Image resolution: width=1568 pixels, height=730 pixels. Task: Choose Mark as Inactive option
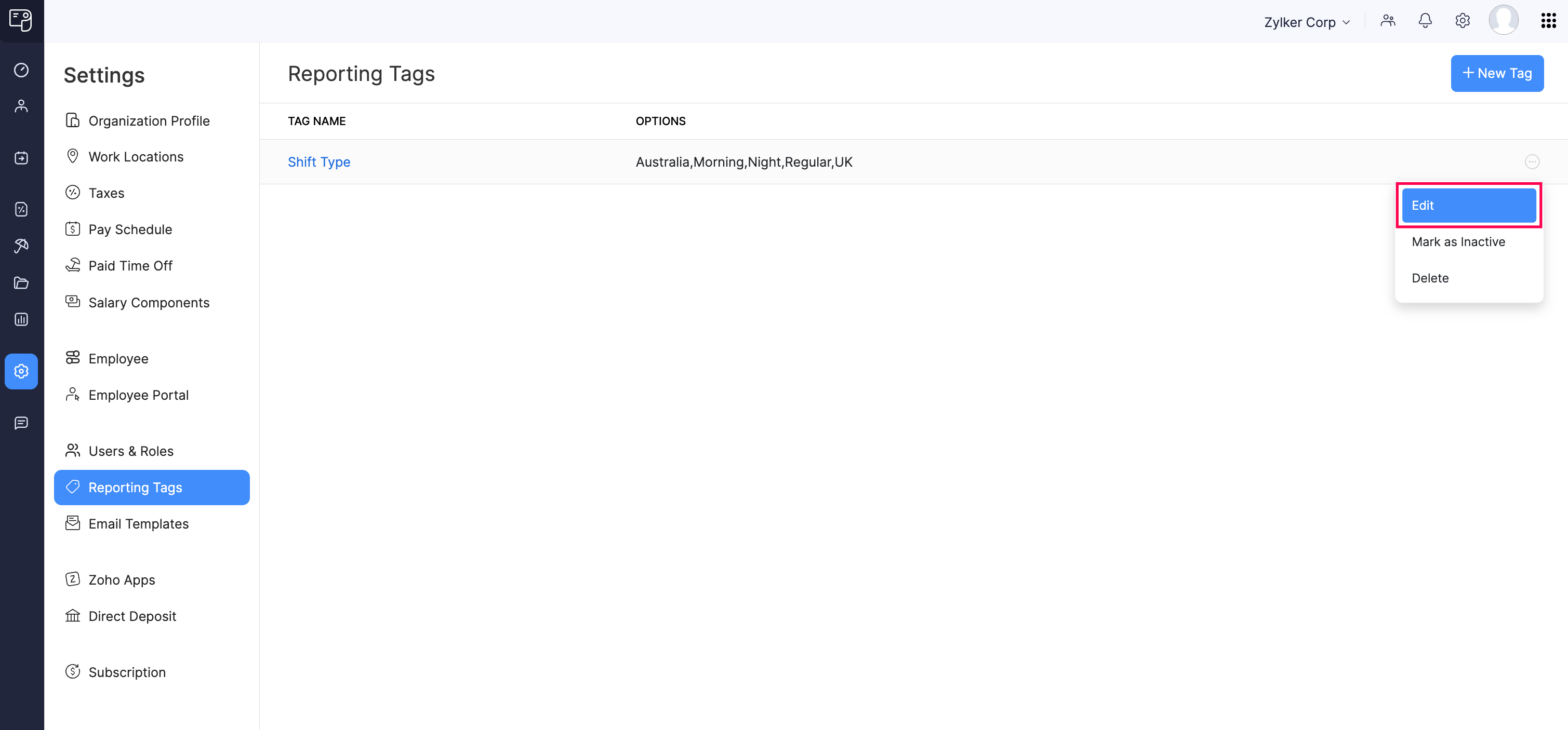point(1469,241)
